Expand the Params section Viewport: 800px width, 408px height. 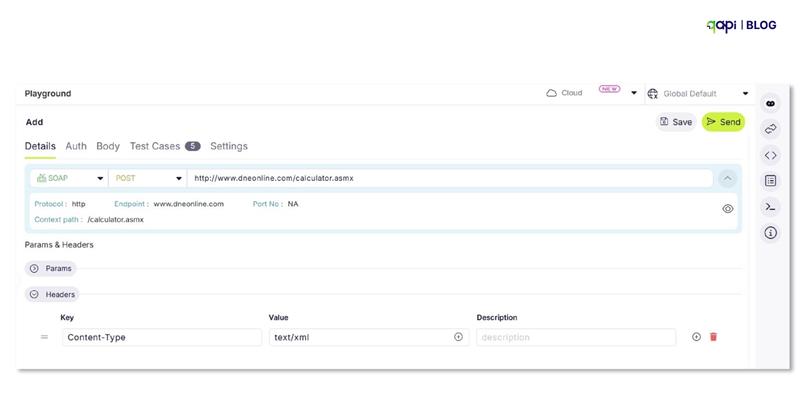click(x=51, y=268)
